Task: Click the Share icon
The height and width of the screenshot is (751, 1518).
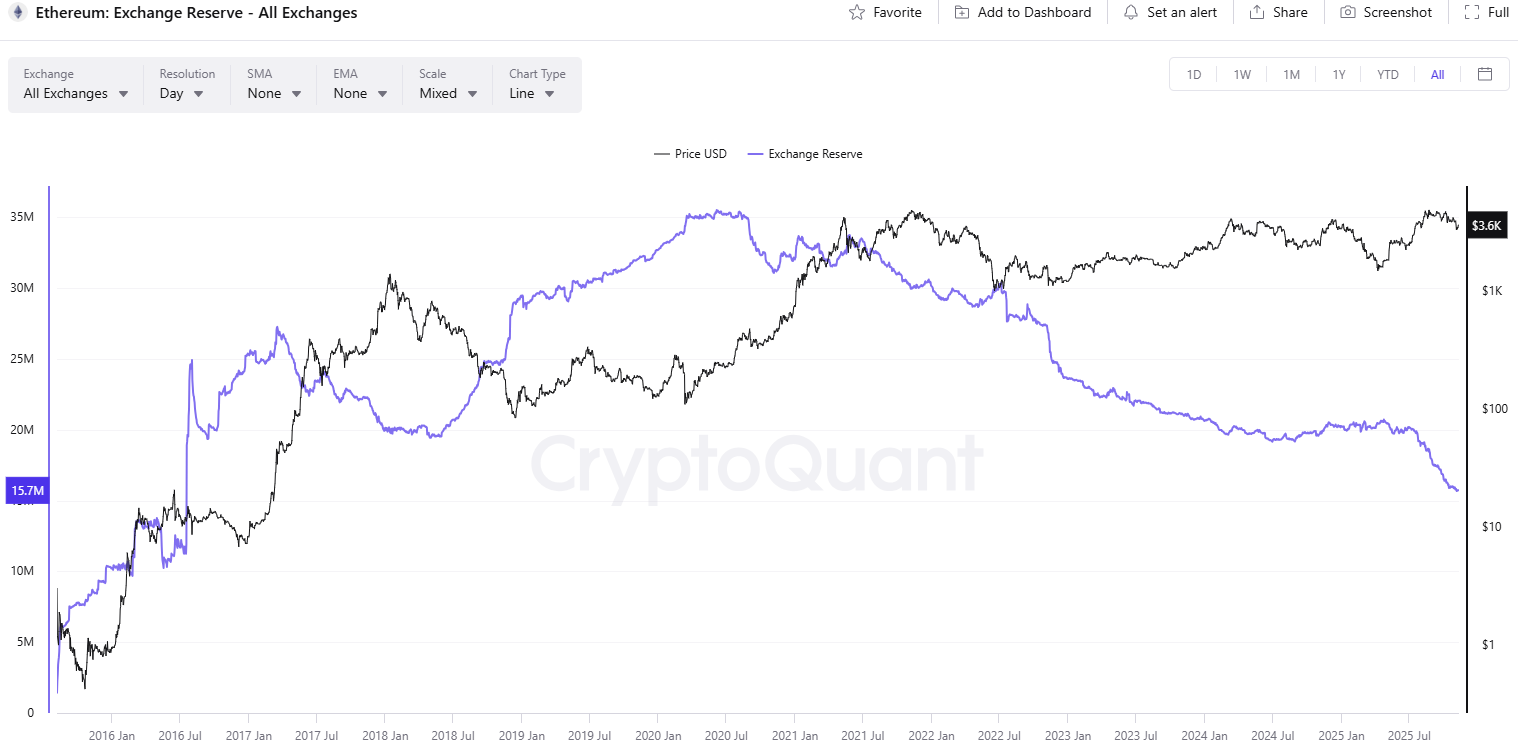Action: coord(1257,13)
